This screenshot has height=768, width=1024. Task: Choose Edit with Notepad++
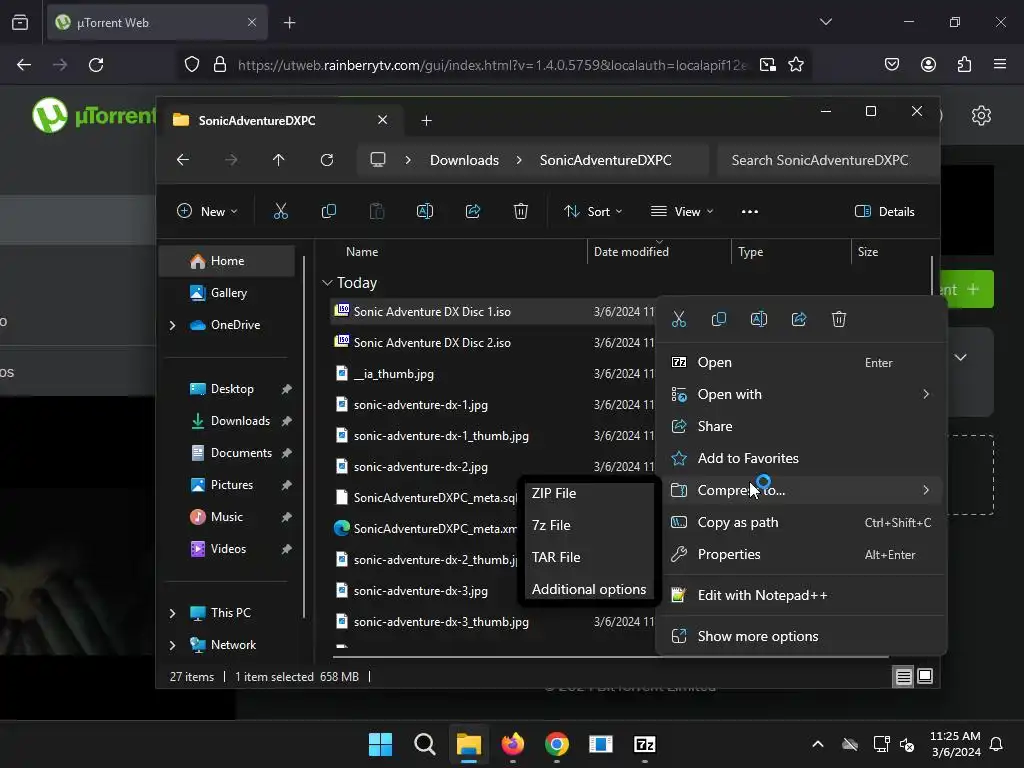pyautogui.click(x=801, y=596)
